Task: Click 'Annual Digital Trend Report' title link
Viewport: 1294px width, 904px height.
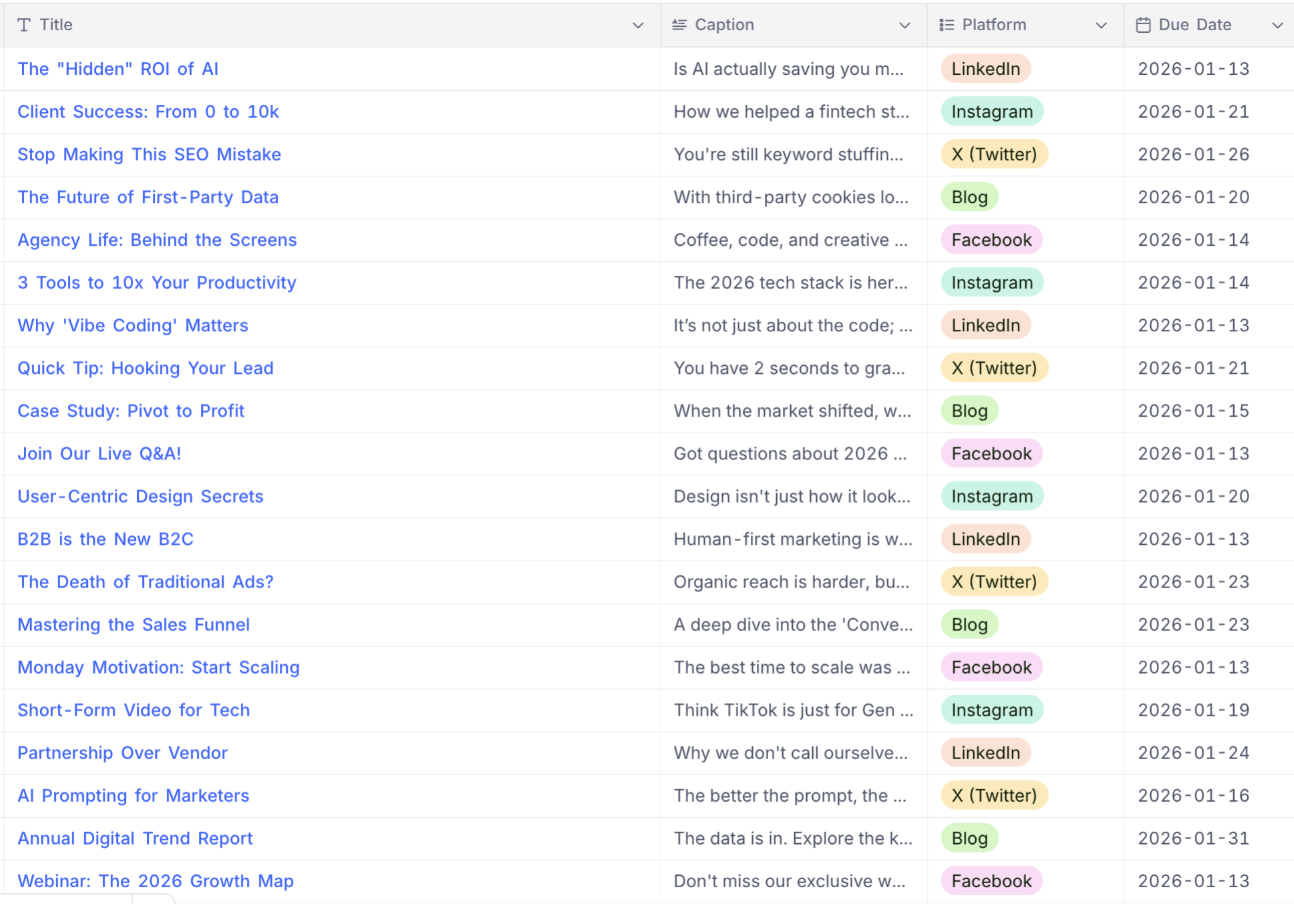Action: coord(135,838)
